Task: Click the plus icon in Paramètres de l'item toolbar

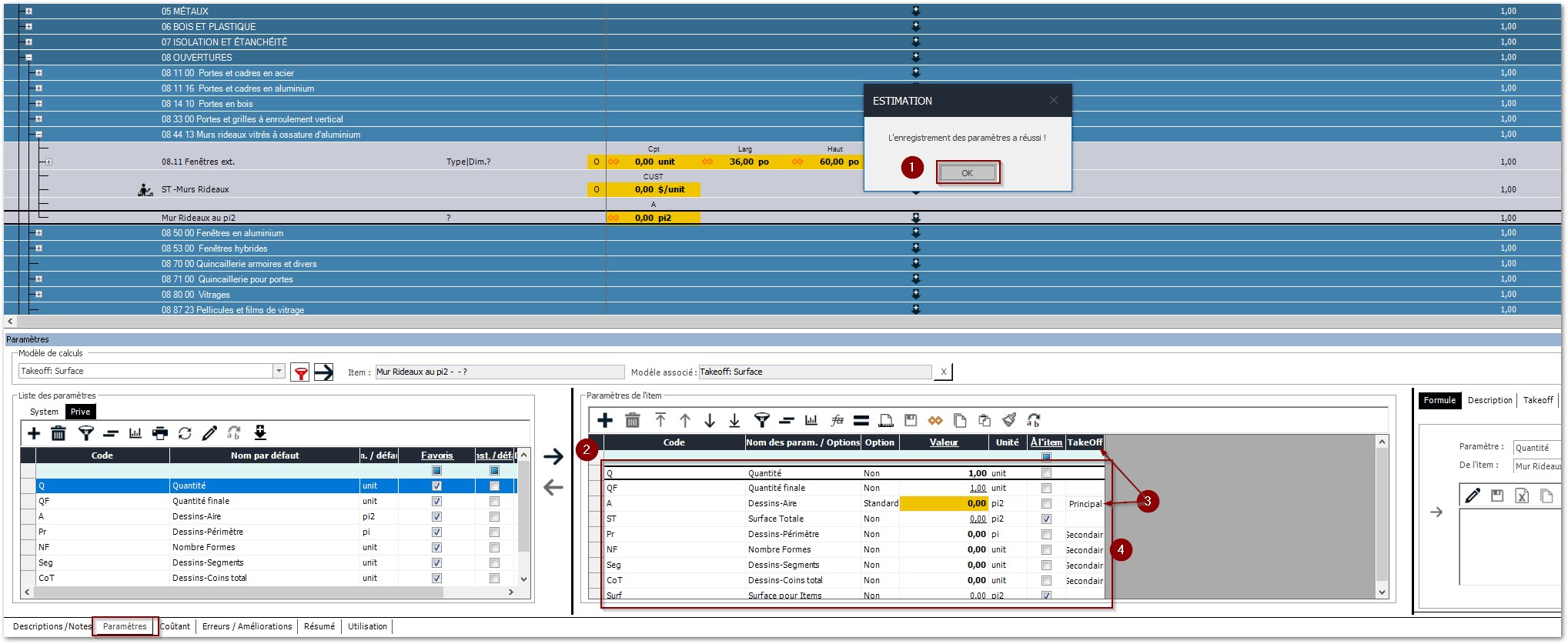Action: 605,420
